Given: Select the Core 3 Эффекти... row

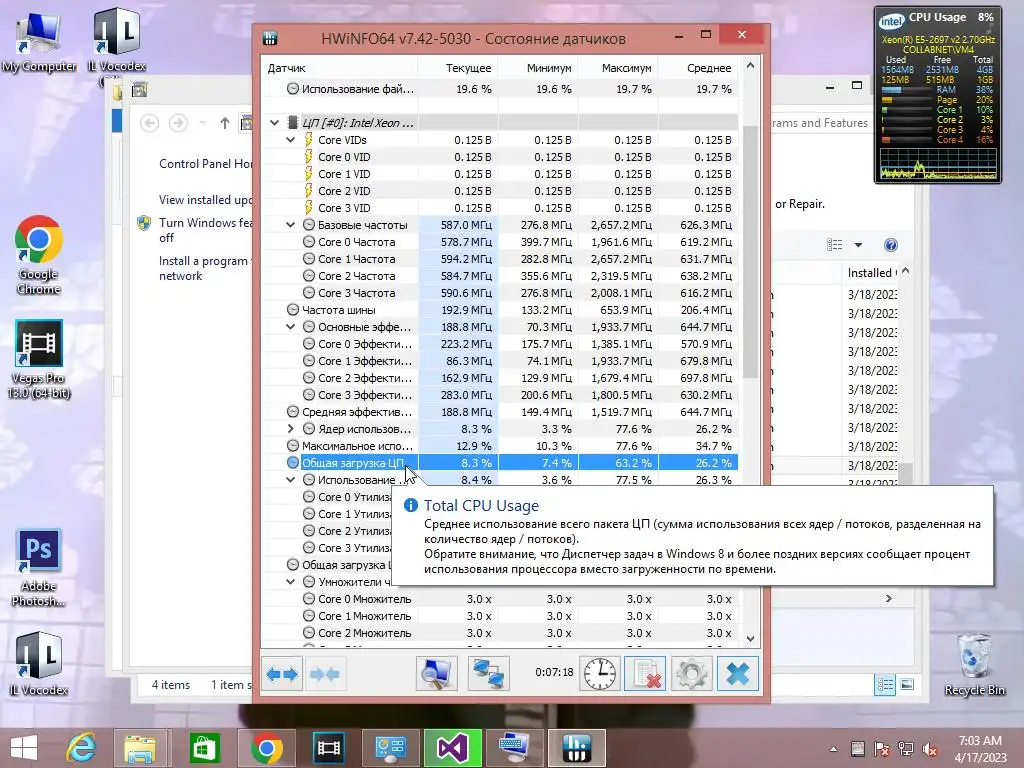Looking at the screenshot, I should pyautogui.click(x=500, y=395).
